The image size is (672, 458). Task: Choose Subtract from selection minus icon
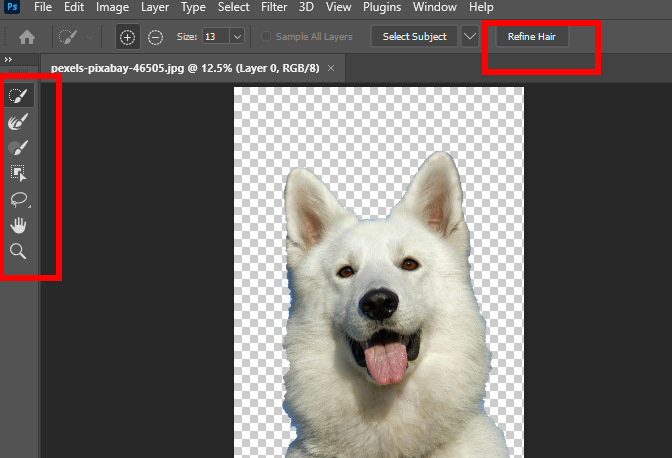pos(155,37)
